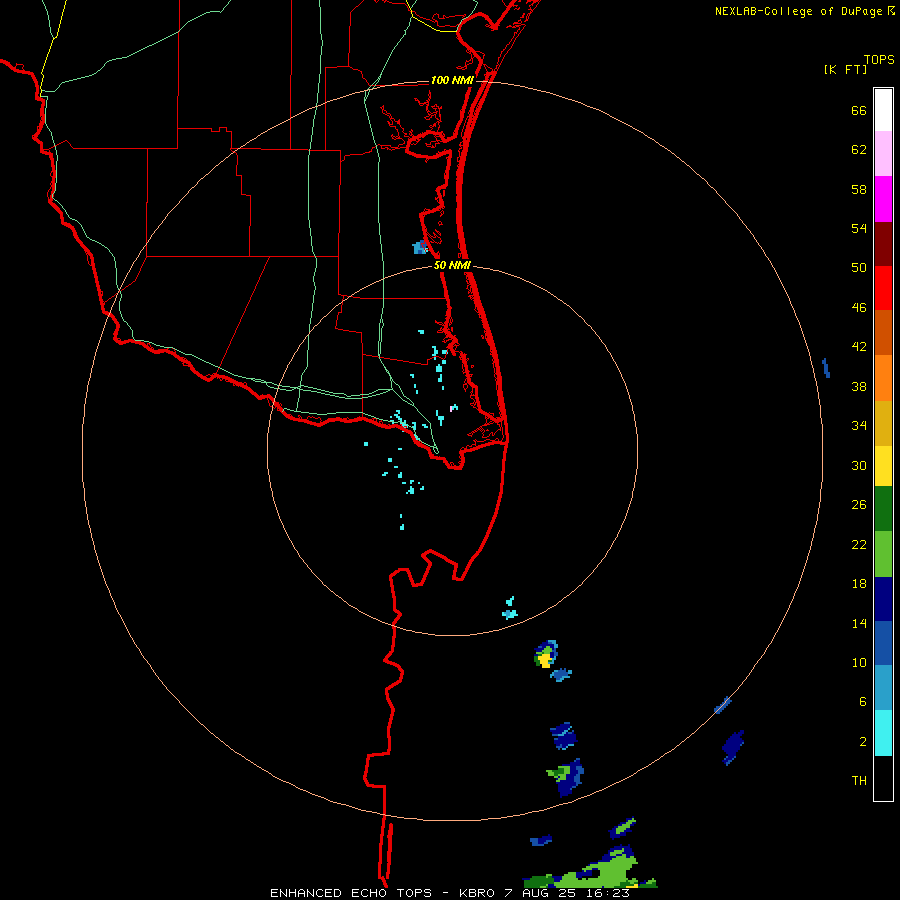The width and height of the screenshot is (900, 900).
Task: Click the bright orange legend swatch
Action: tap(883, 378)
